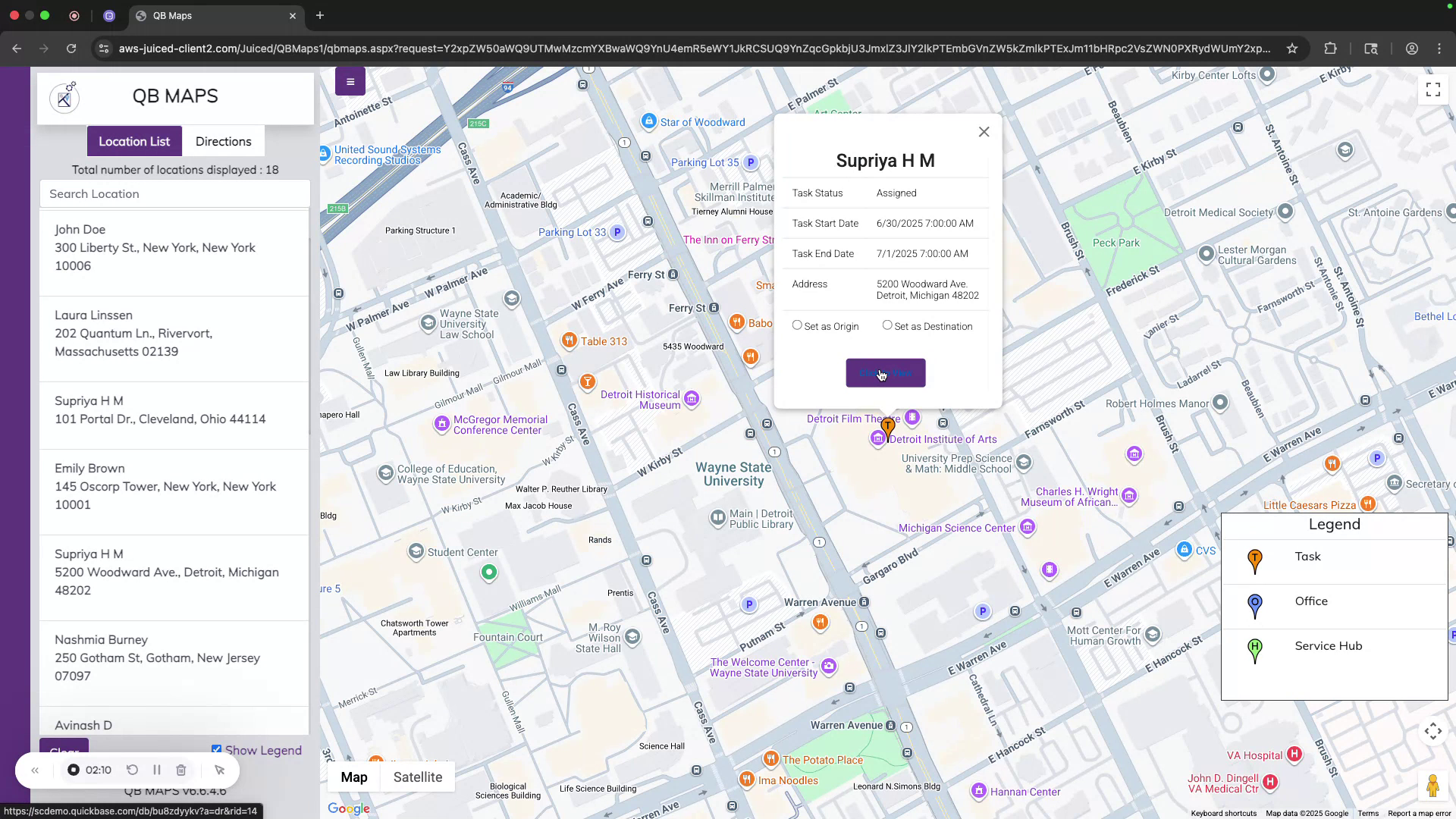The image size is (1456, 819).
Task: Open the map's hamburger menu
Action: pos(350,81)
